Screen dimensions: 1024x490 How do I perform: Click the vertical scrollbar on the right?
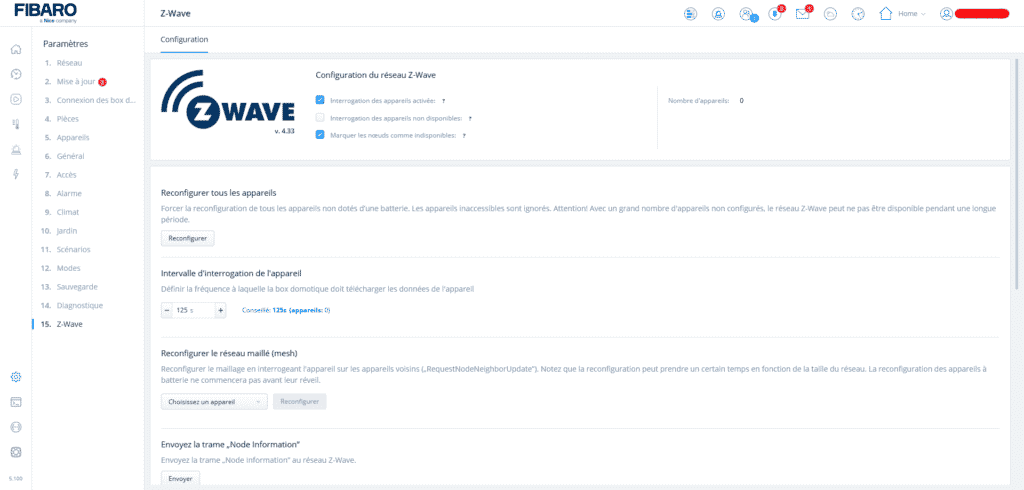(x=1016, y=173)
